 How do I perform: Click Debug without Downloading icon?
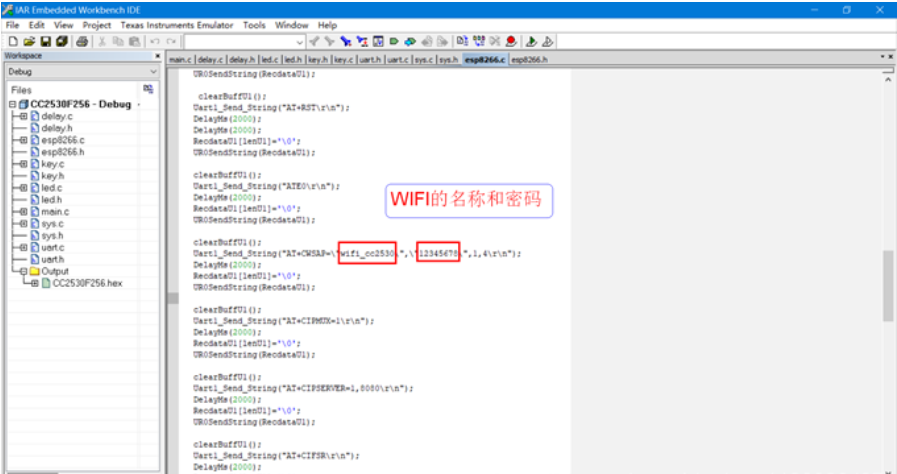click(x=547, y=41)
